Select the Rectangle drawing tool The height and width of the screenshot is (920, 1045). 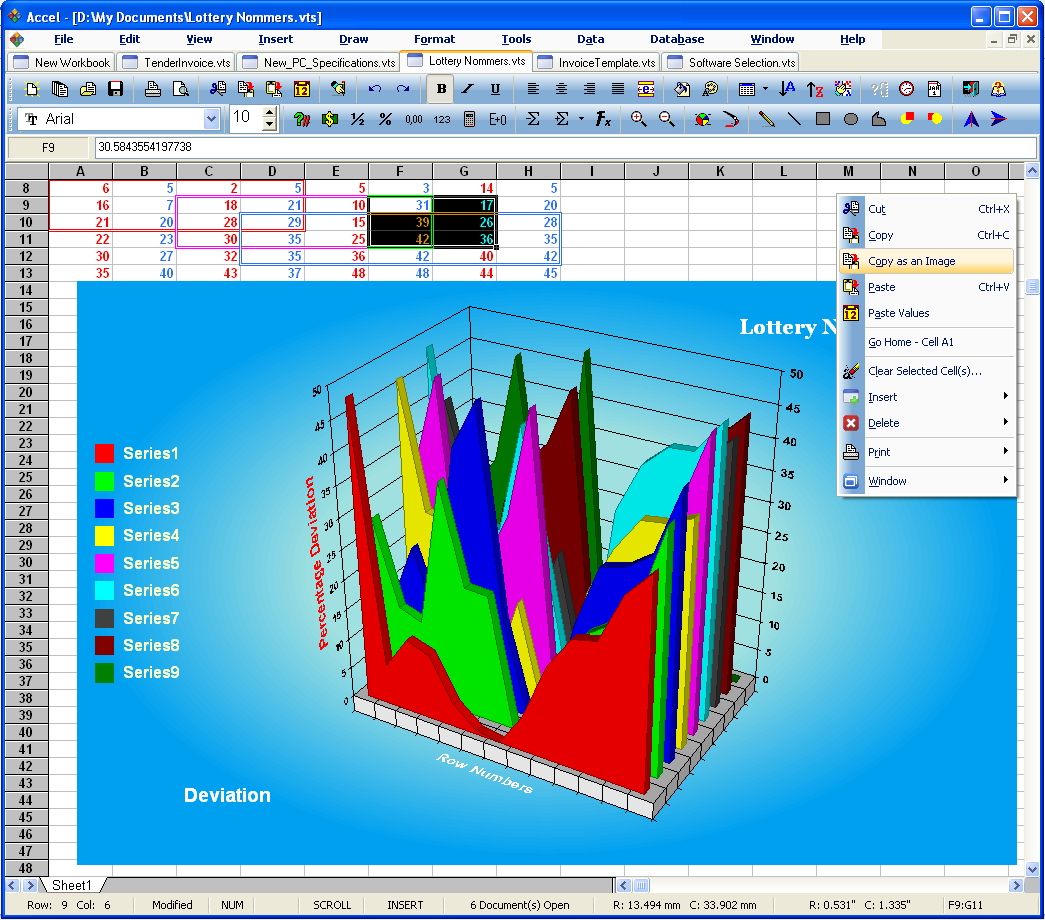822,119
